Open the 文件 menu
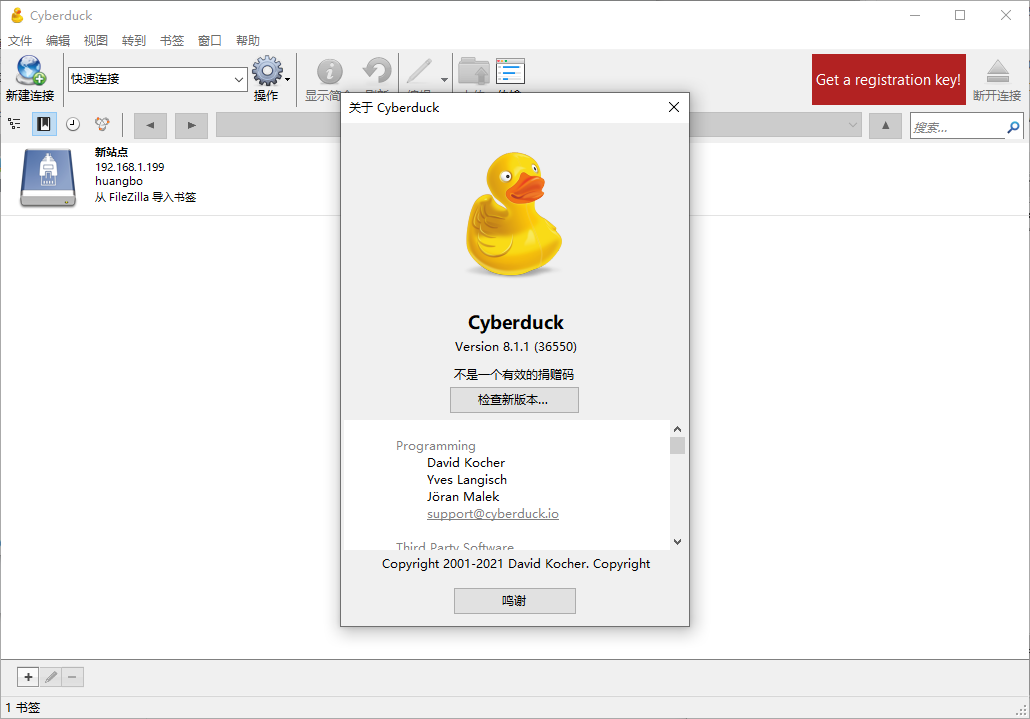This screenshot has width=1030, height=719. point(20,41)
